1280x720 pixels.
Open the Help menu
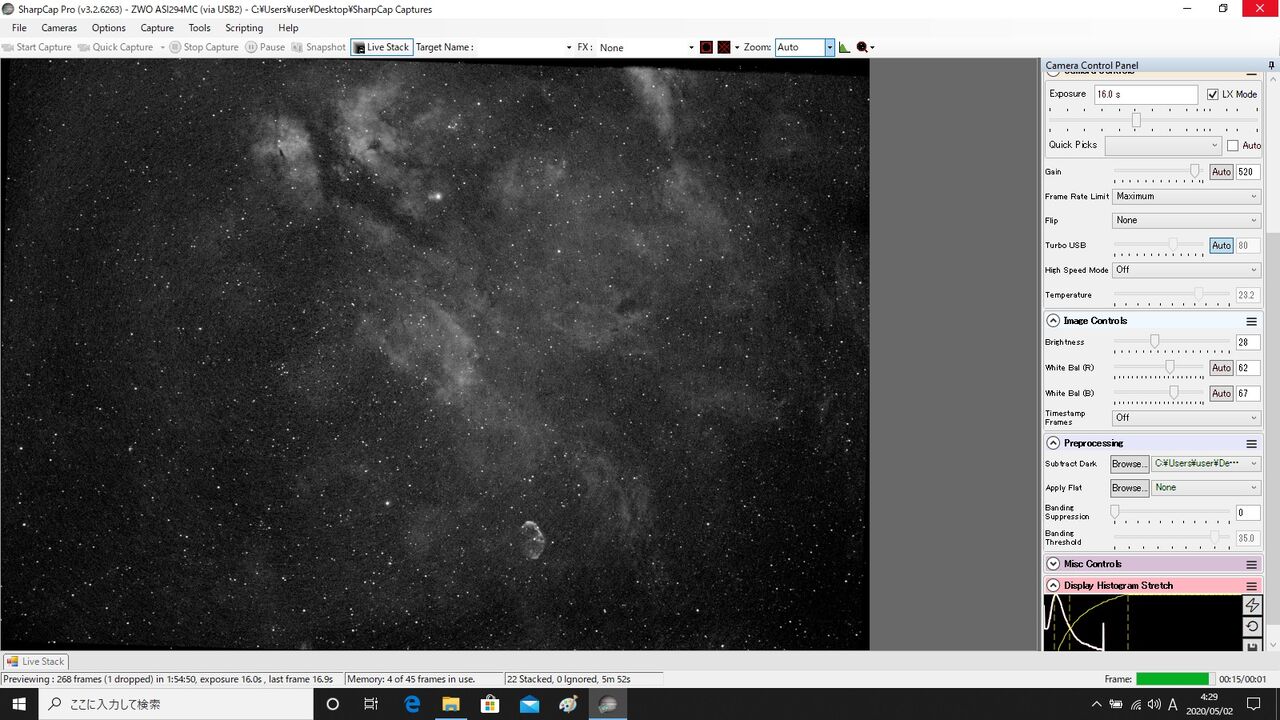[288, 28]
